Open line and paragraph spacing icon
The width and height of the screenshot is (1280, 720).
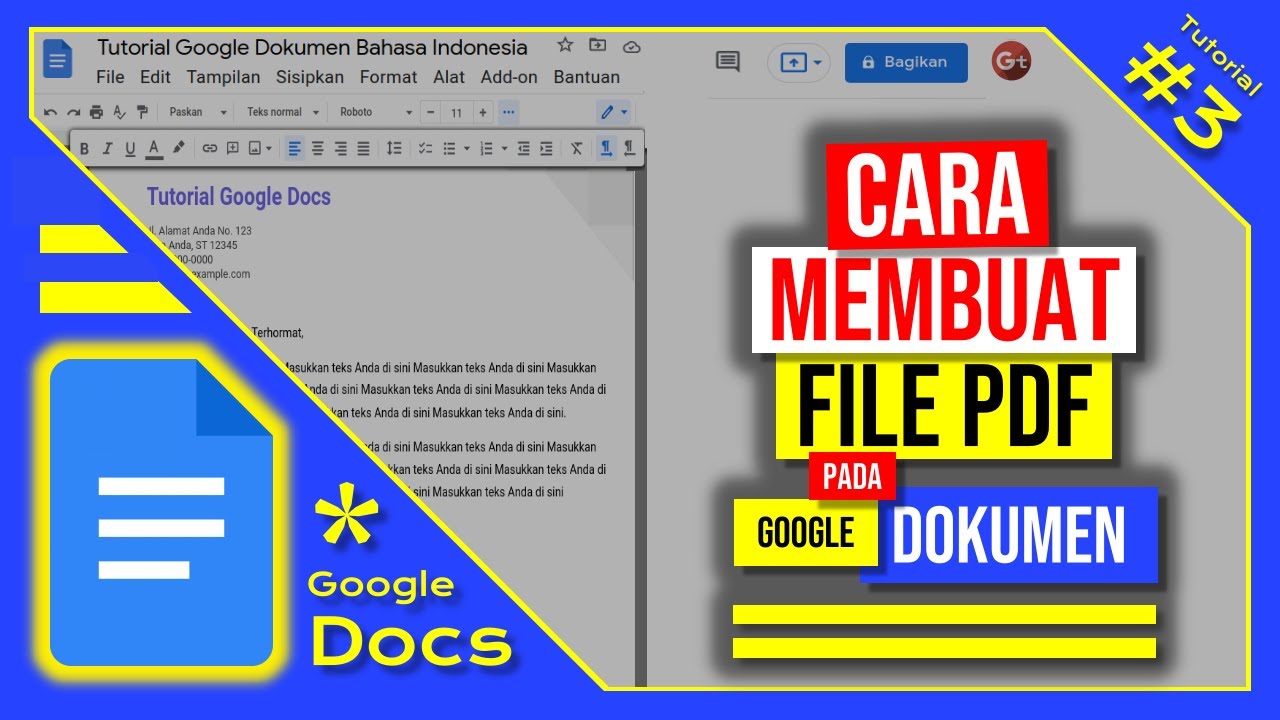coord(394,148)
